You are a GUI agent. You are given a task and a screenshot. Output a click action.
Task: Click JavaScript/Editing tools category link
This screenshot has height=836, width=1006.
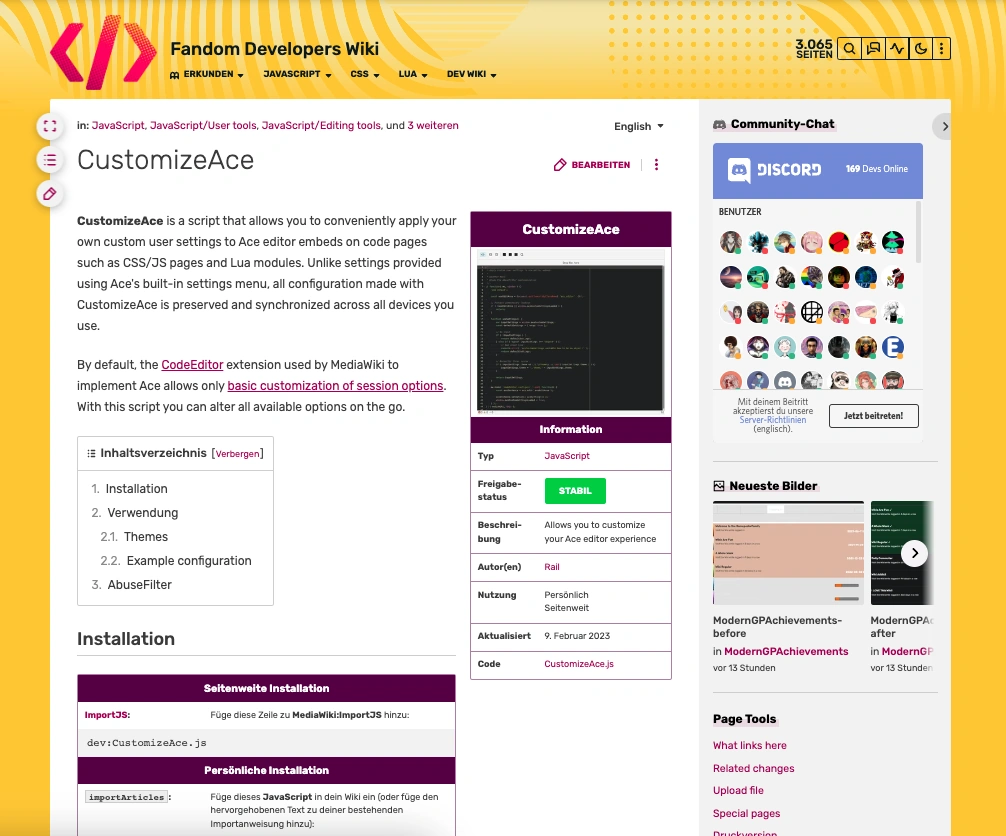tap(321, 126)
